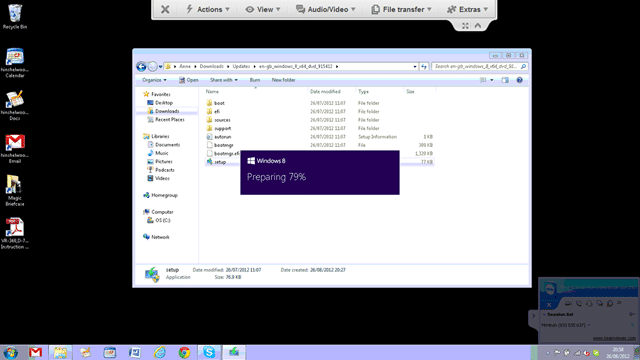Toggle the preview pane icon in Explorer
The height and width of the screenshot is (360, 640).
click(x=505, y=80)
